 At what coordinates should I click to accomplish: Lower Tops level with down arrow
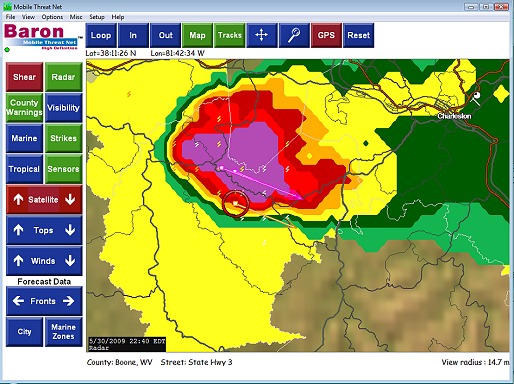click(x=70, y=230)
